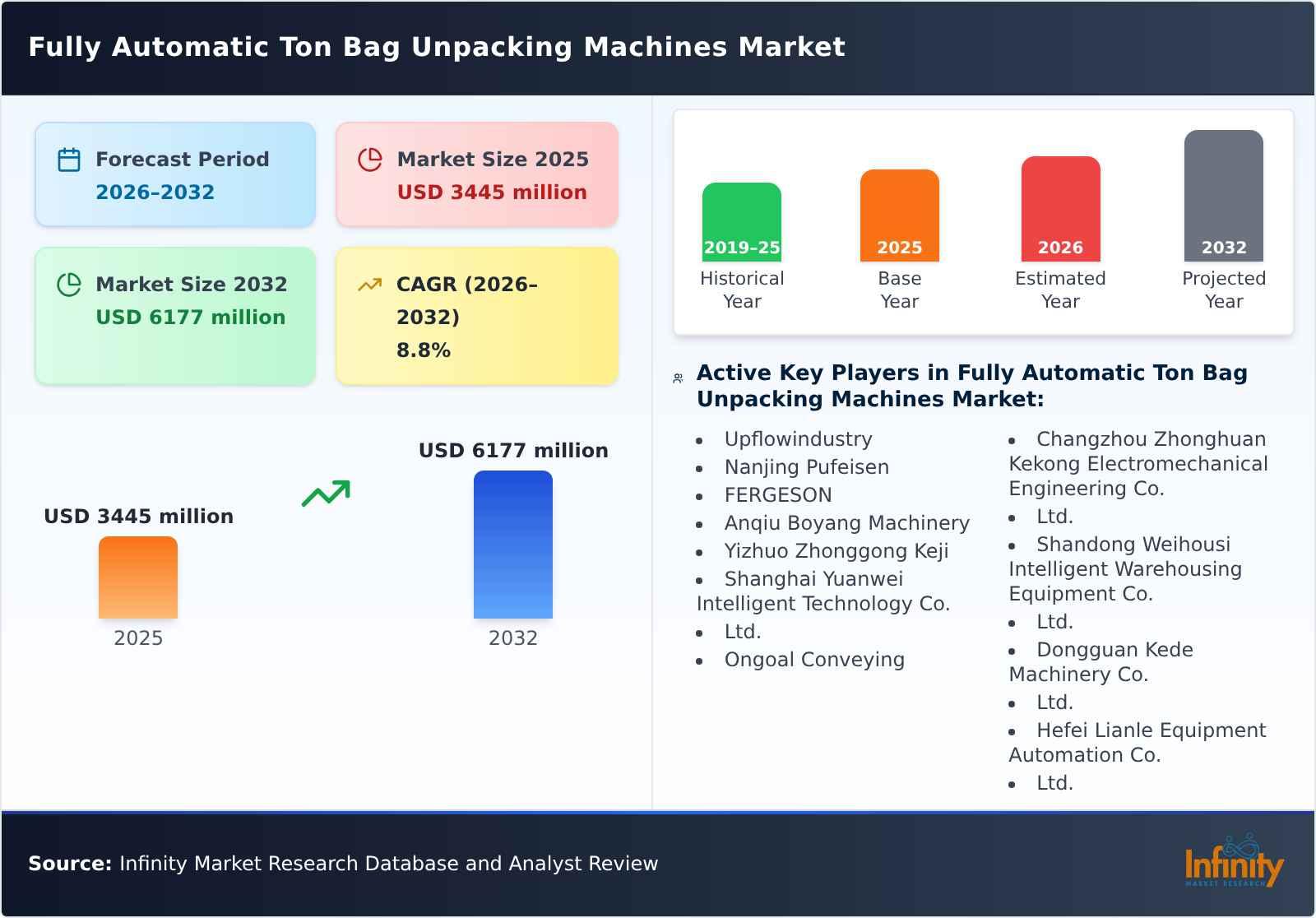Click the red 2026 Estimated Year bar
Viewport: 1316px width, 918px height.
1061,209
